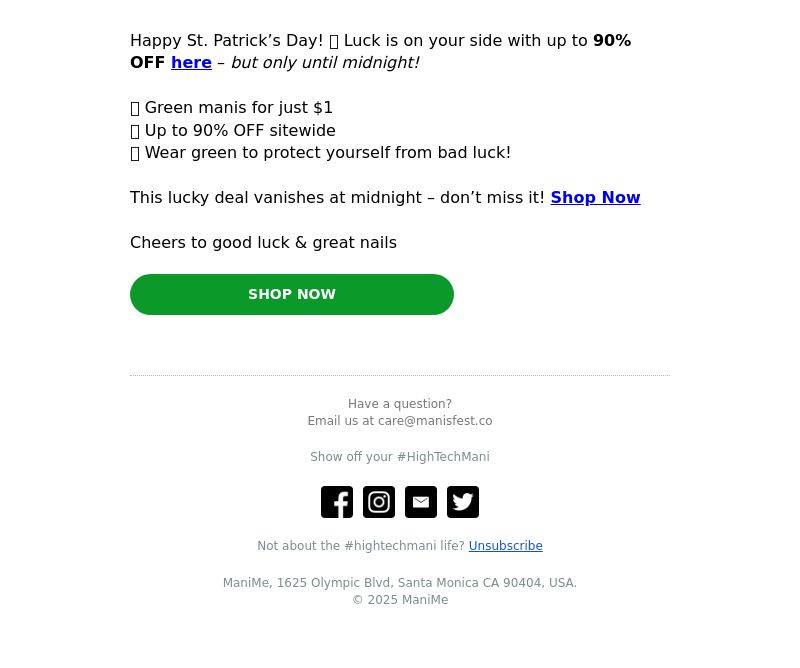The image size is (800, 668).
Task: Click the envelope email icon
Action: [421, 502]
